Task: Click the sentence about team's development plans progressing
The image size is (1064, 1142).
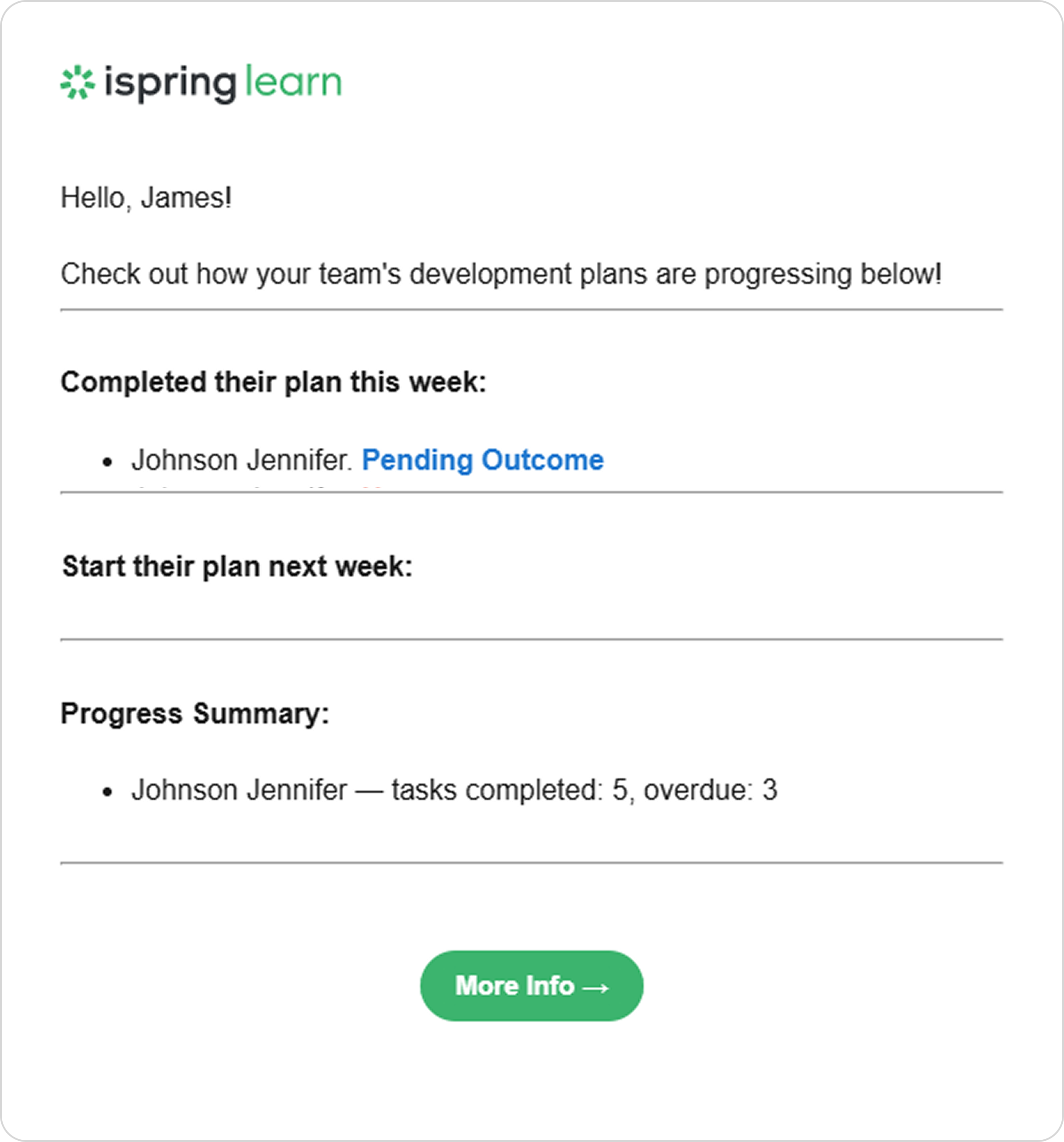Action: (x=501, y=274)
